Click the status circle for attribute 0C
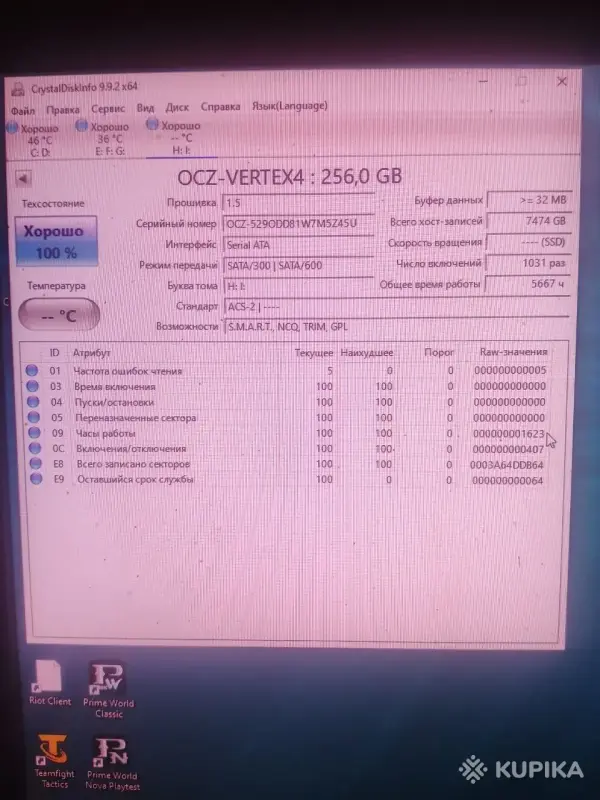The height and width of the screenshot is (800, 600). point(35,448)
